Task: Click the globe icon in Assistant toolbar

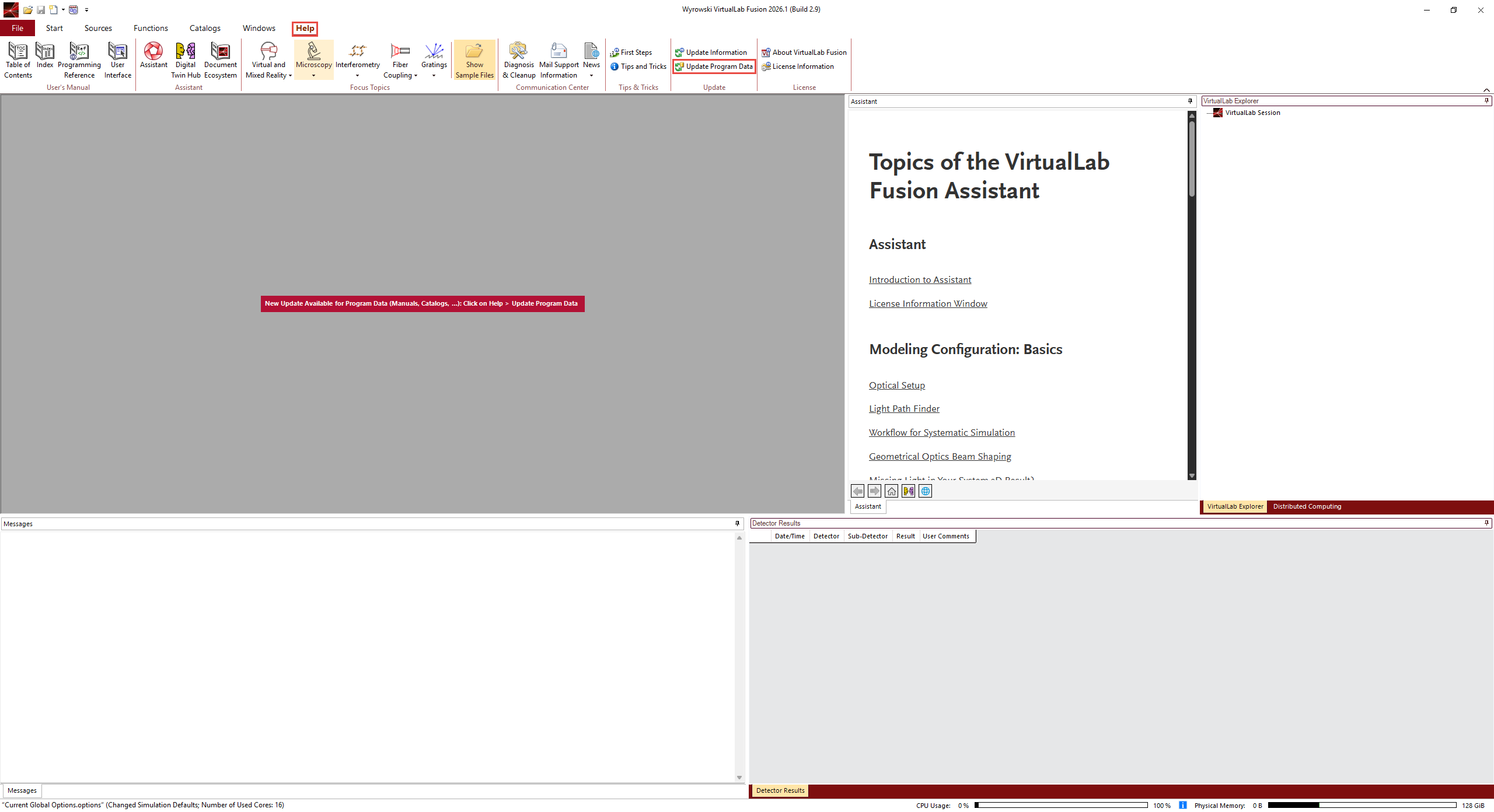Action: point(925,491)
